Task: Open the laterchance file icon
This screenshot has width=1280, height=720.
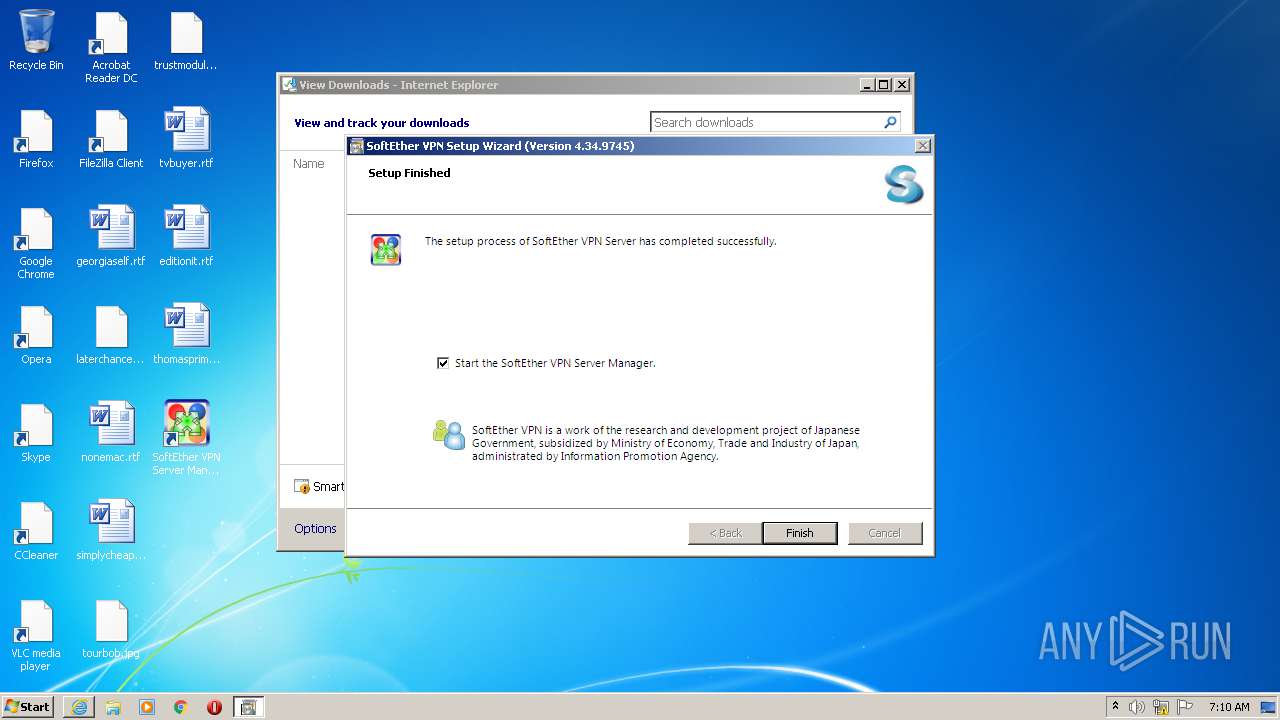Action: (111, 334)
